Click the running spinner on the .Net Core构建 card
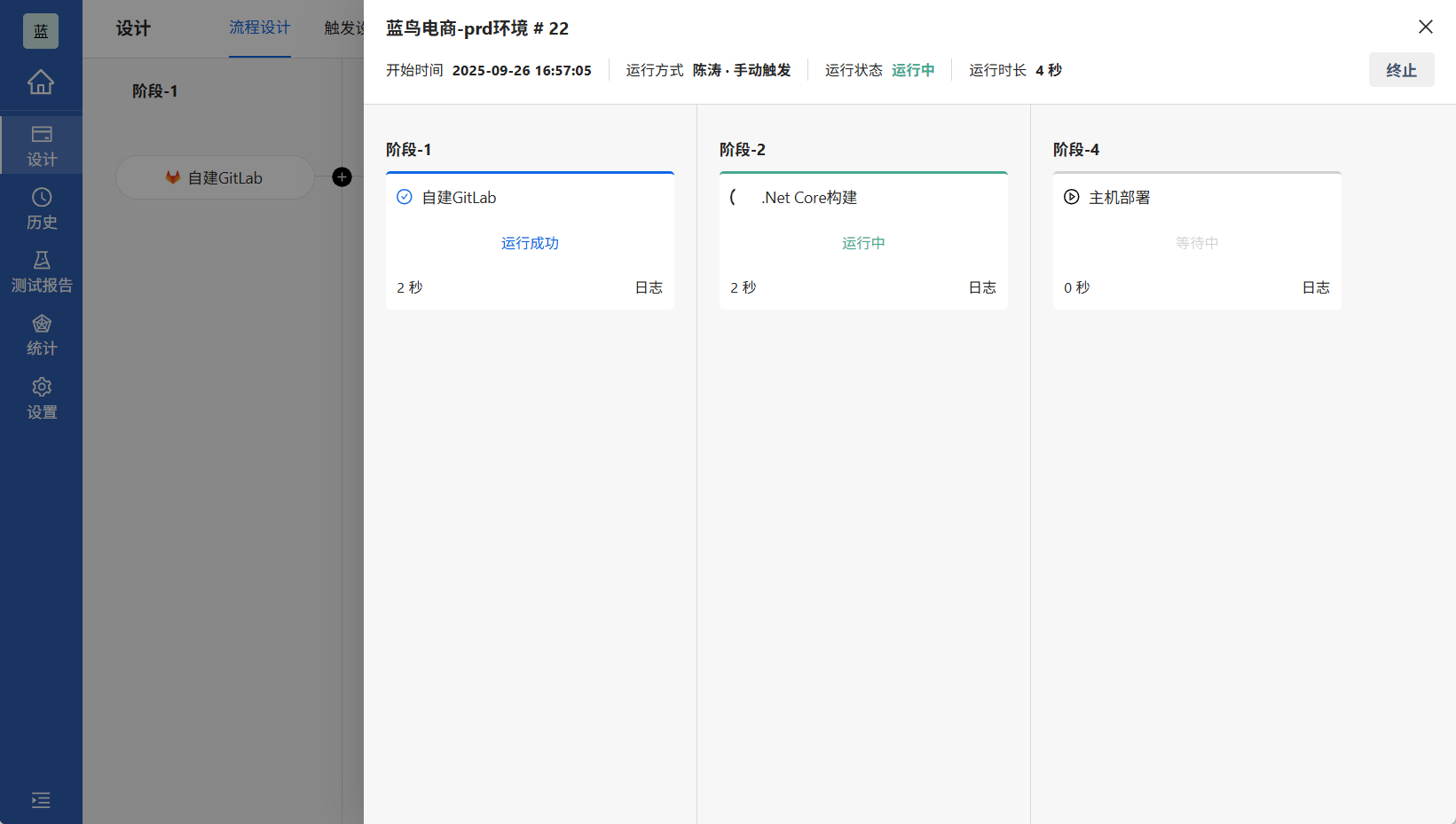This screenshot has height=824, width=1456. 733,197
